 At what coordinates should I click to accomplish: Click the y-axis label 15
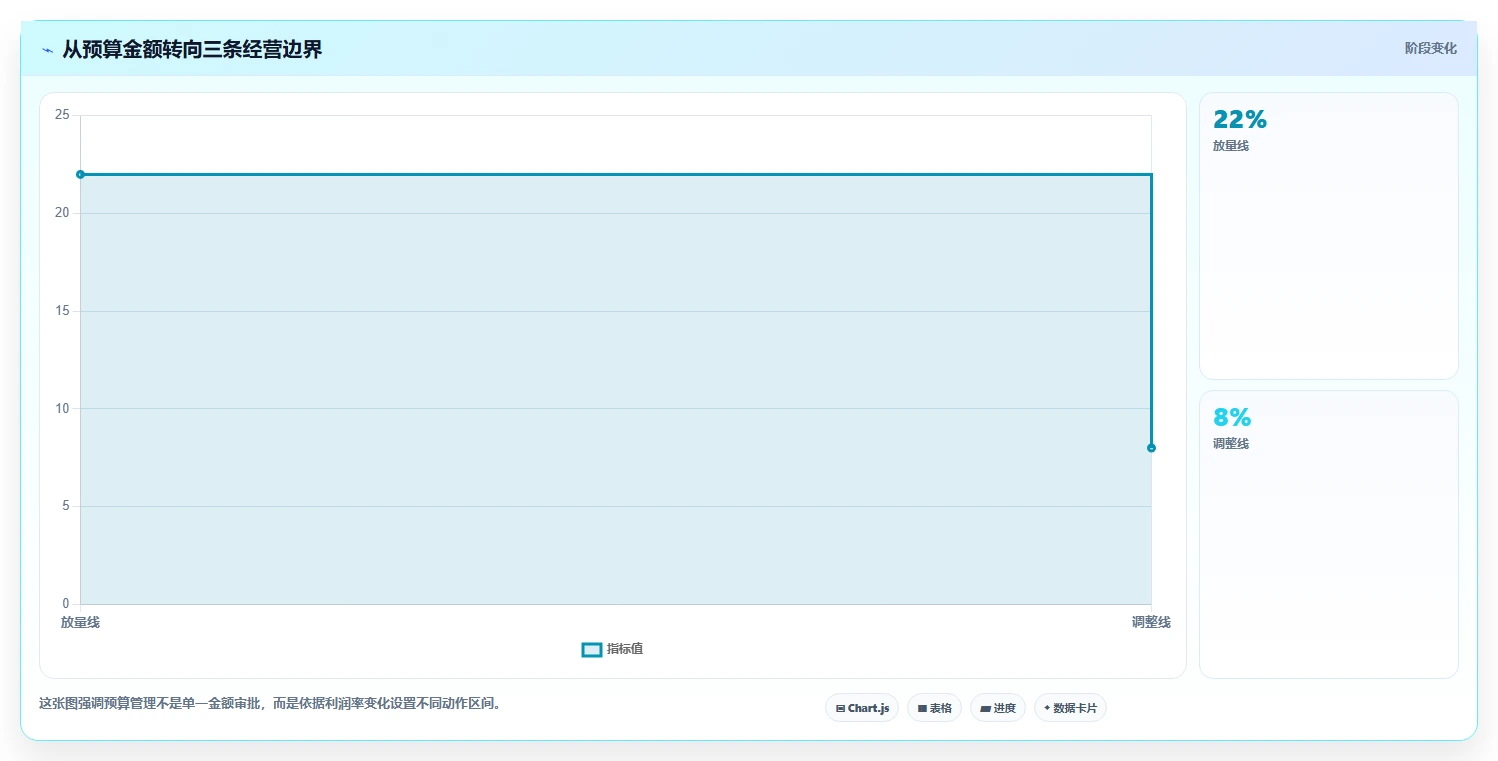point(62,311)
